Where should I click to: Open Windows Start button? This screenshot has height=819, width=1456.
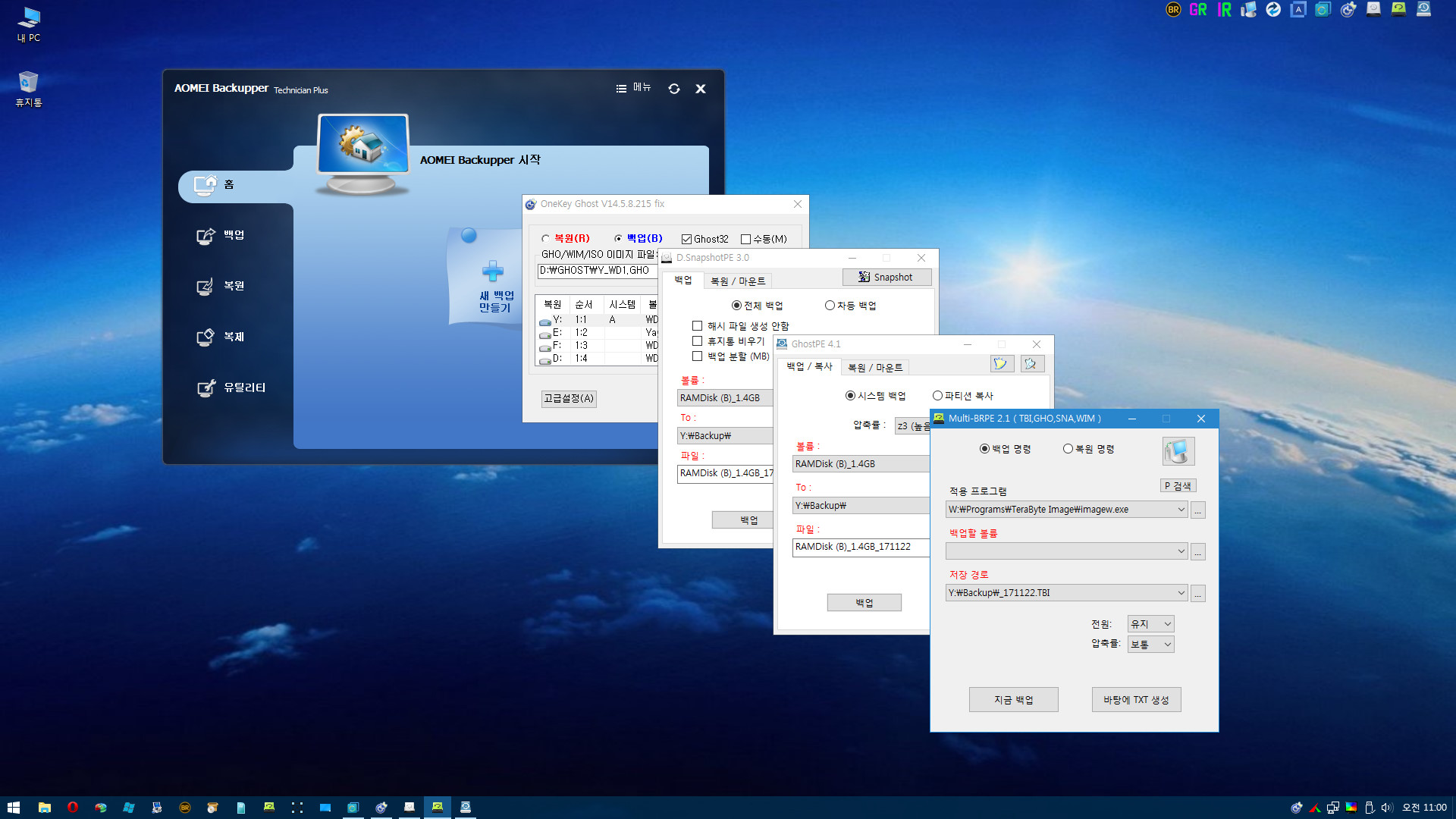13,808
